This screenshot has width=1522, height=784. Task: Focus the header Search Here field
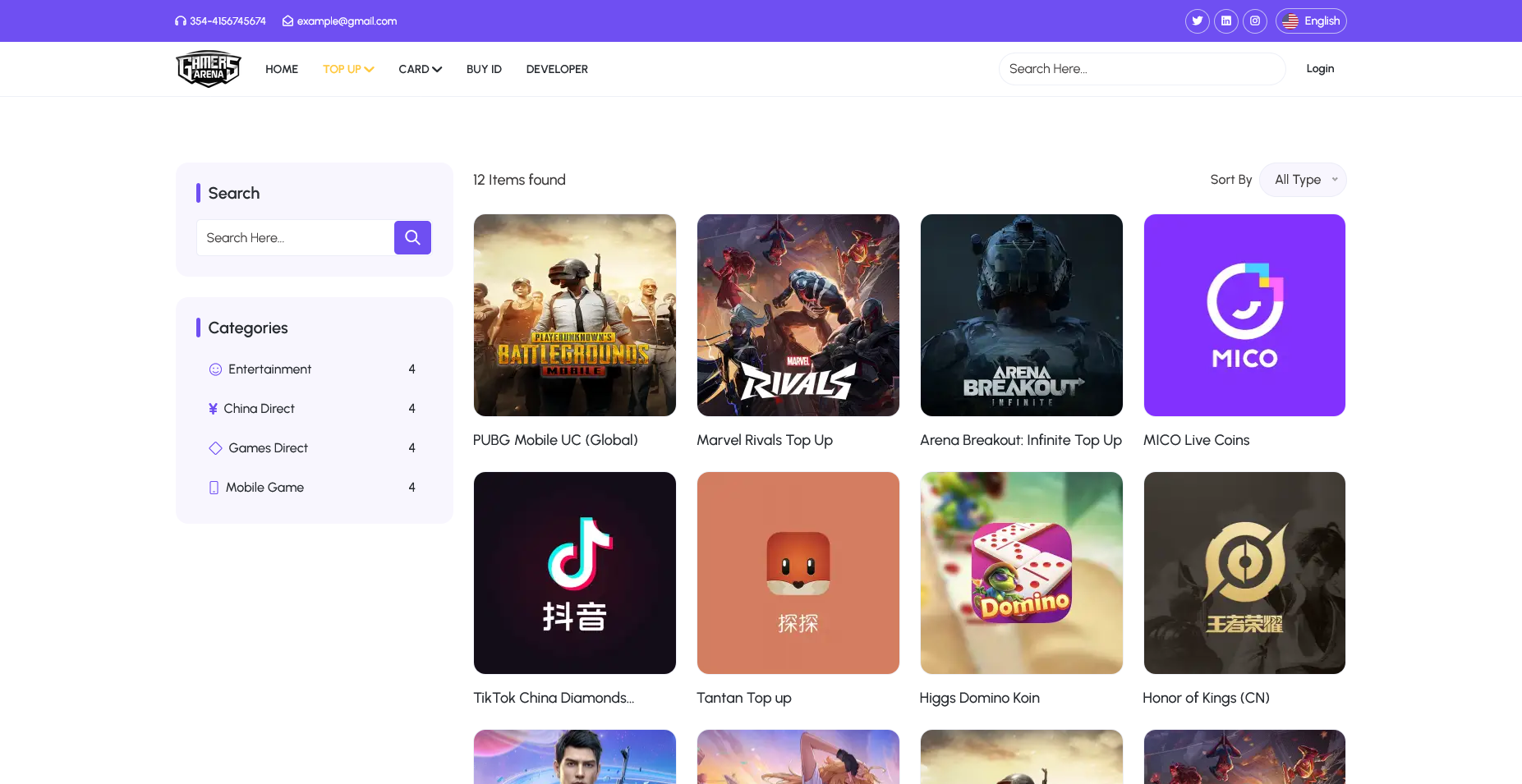tap(1142, 69)
